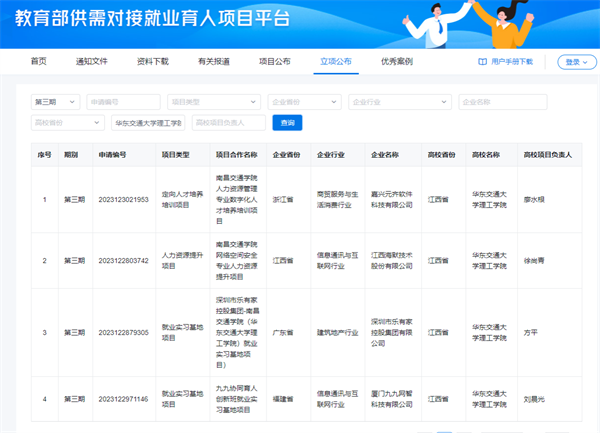
Task: Select the 有关报道 tab
Action: (x=213, y=61)
